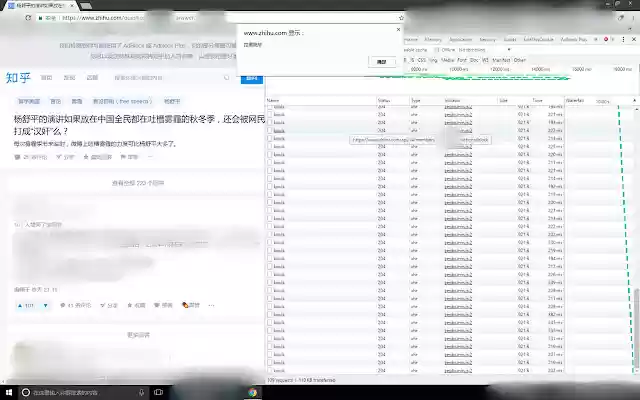Filter network requests by Other

[520, 60]
